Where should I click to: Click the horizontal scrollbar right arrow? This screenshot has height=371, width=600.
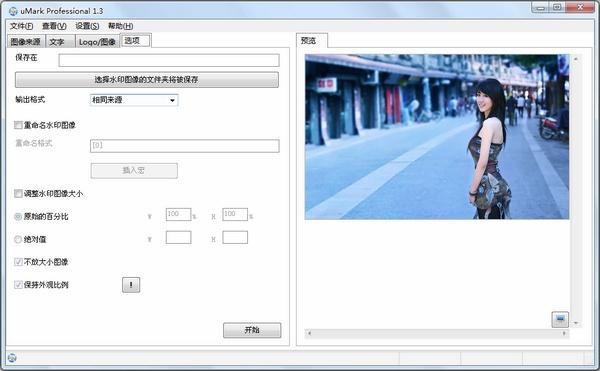tap(564, 334)
